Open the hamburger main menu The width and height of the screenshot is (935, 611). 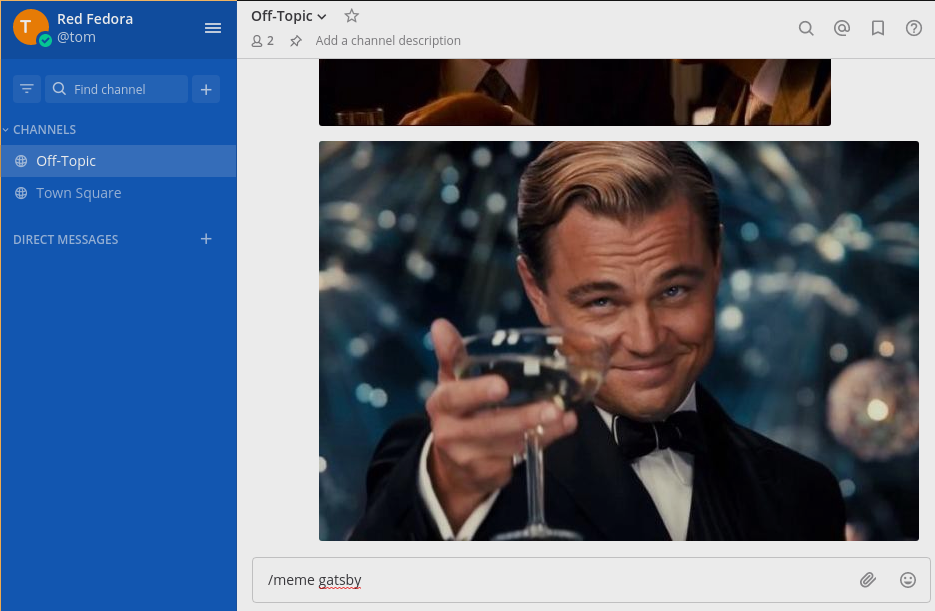(213, 28)
